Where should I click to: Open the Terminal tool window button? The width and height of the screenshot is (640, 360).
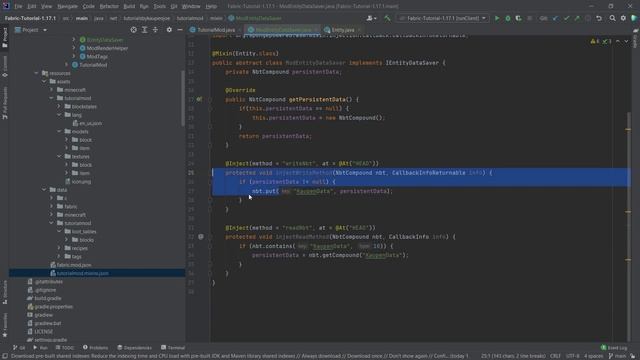(173, 348)
